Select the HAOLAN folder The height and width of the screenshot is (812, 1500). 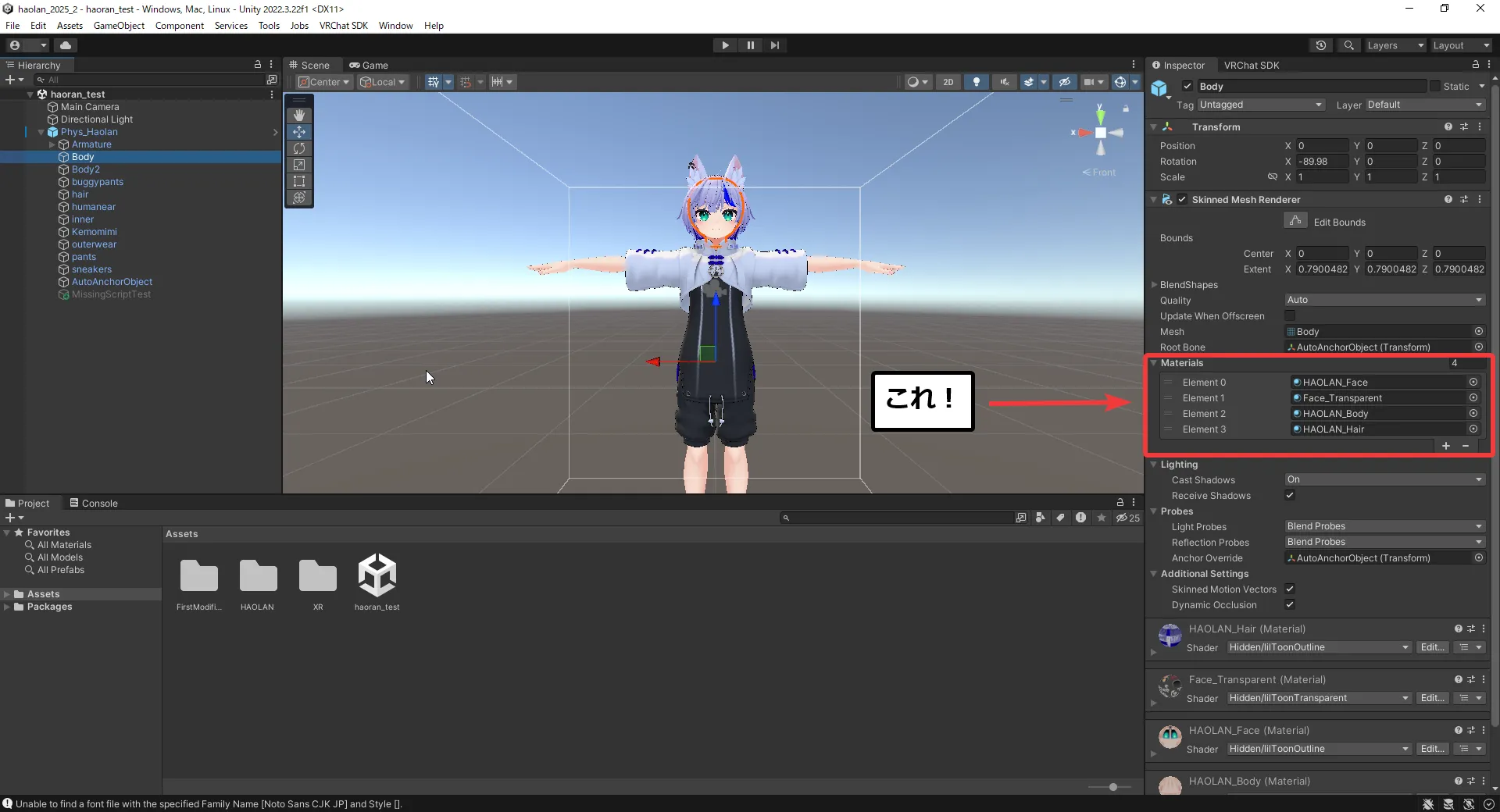pos(258,583)
